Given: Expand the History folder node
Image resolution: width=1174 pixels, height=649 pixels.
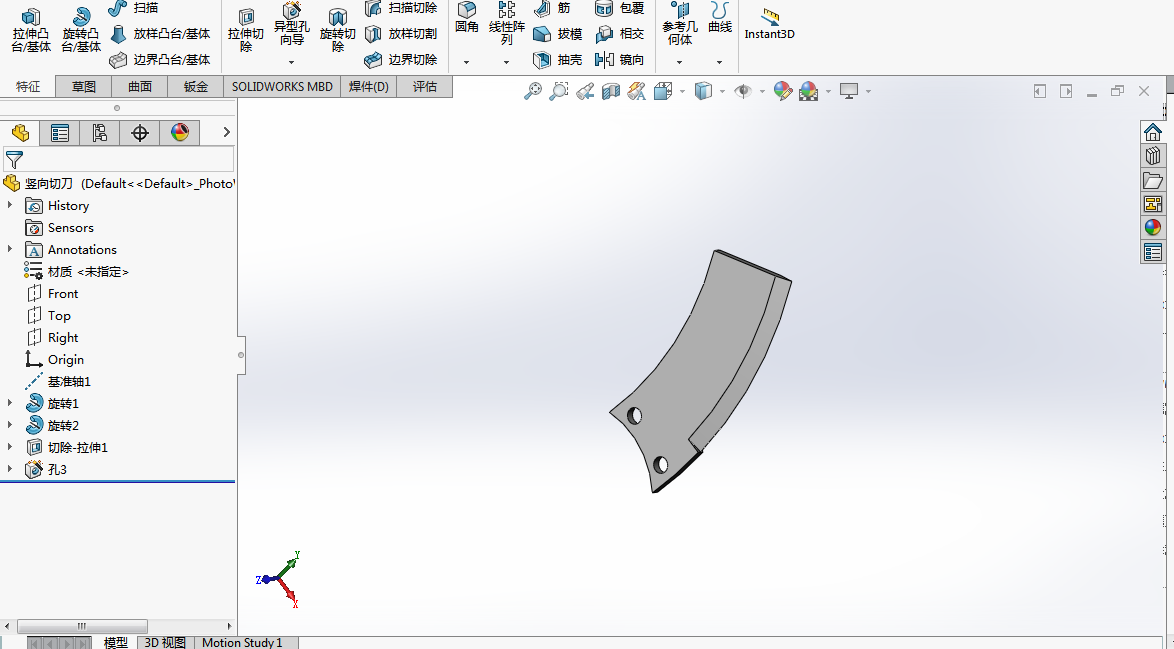Looking at the screenshot, I should pos(10,205).
